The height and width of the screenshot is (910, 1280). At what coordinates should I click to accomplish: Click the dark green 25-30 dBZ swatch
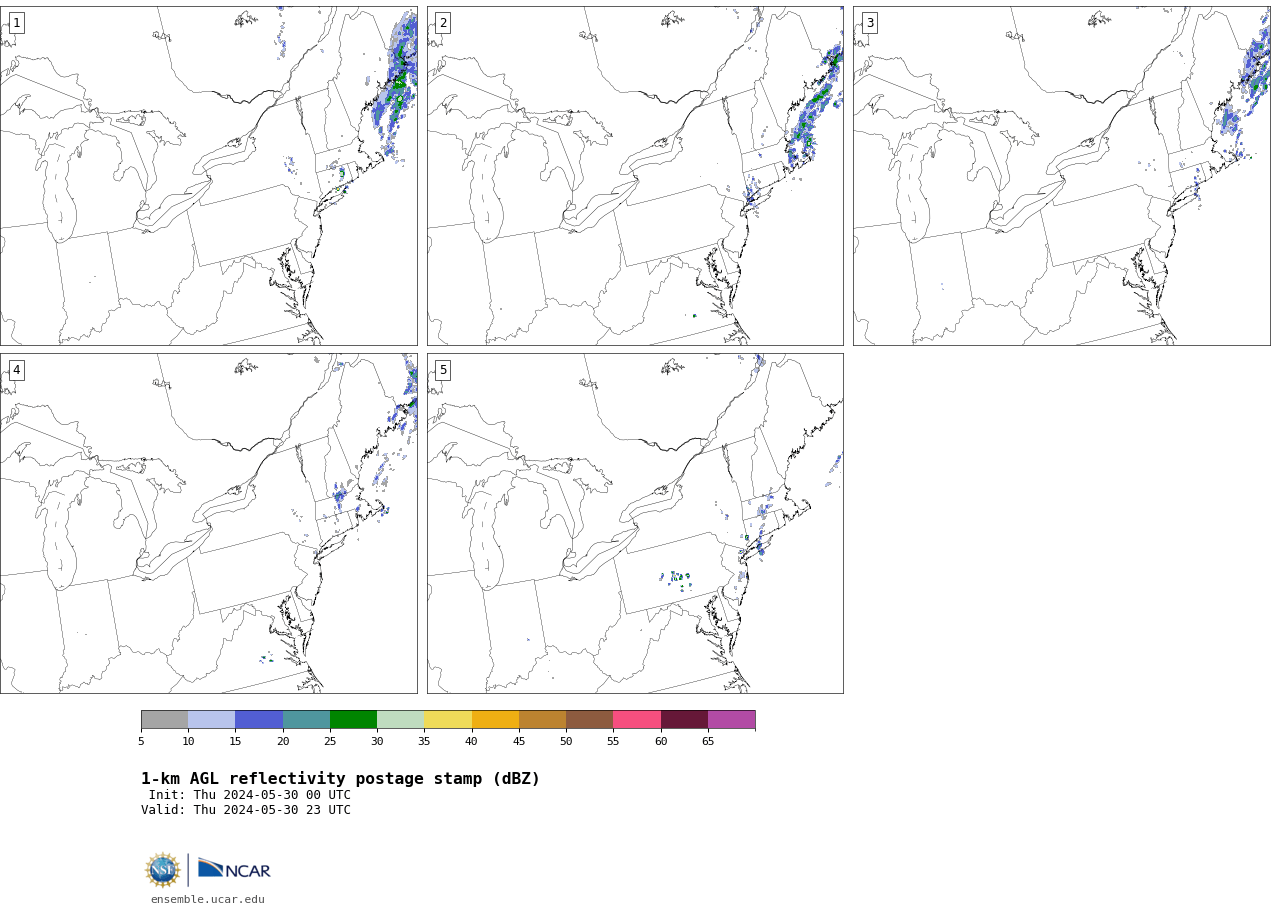(353, 720)
